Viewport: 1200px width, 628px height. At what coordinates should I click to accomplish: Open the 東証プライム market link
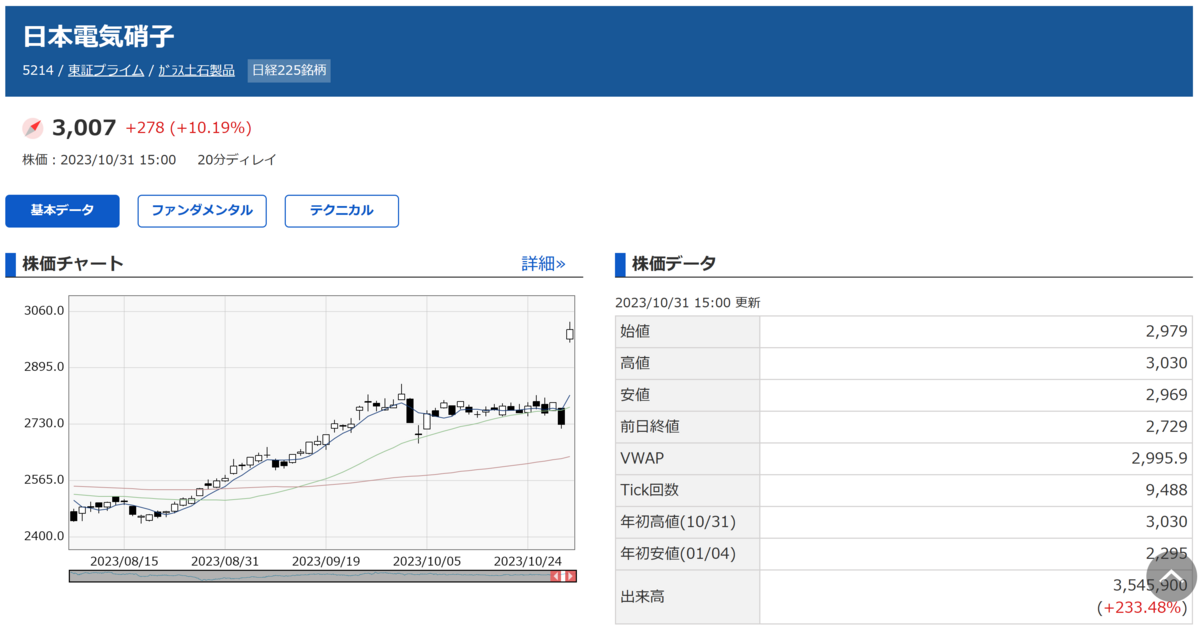[106, 70]
